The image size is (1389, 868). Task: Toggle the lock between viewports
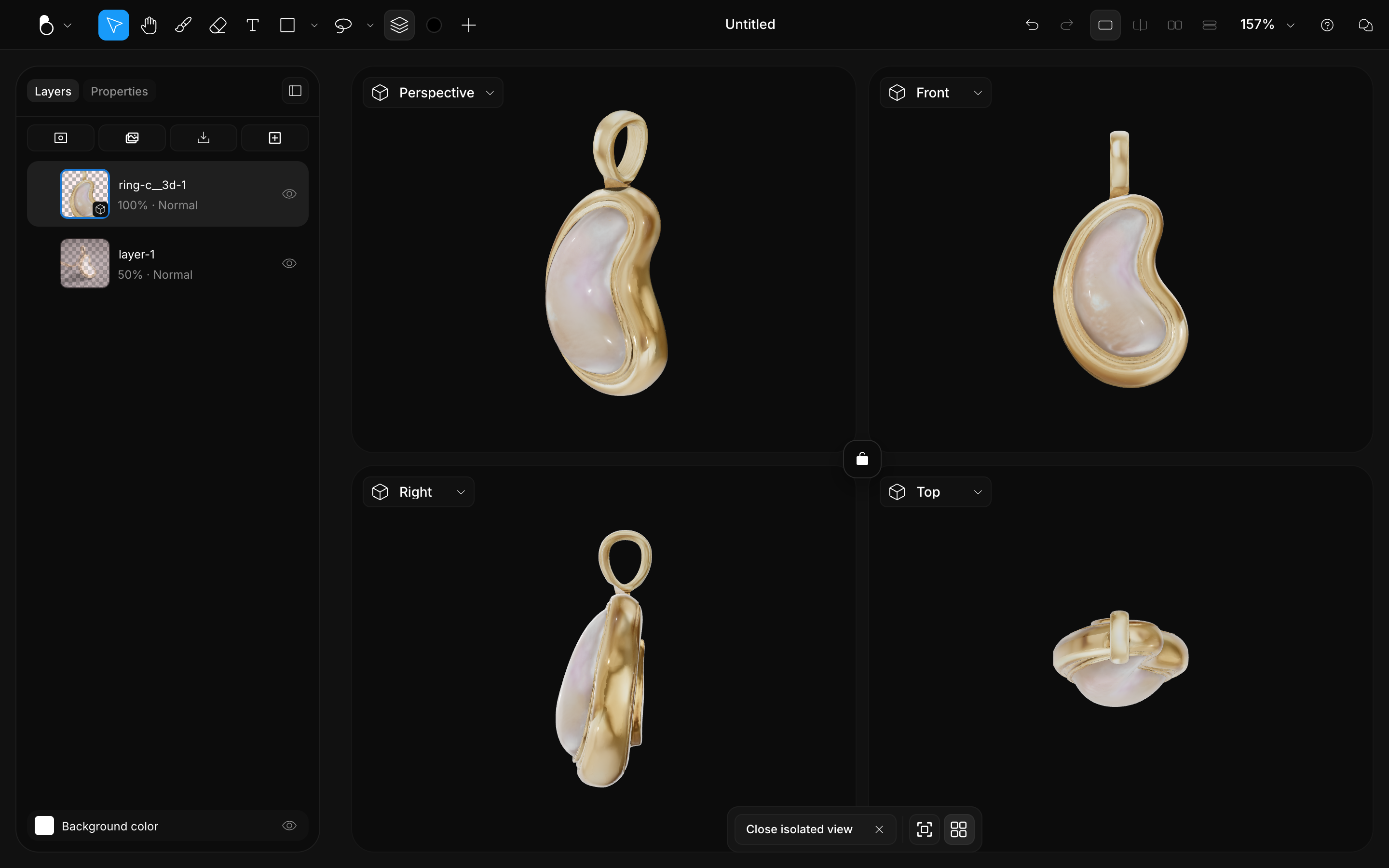[862, 459]
